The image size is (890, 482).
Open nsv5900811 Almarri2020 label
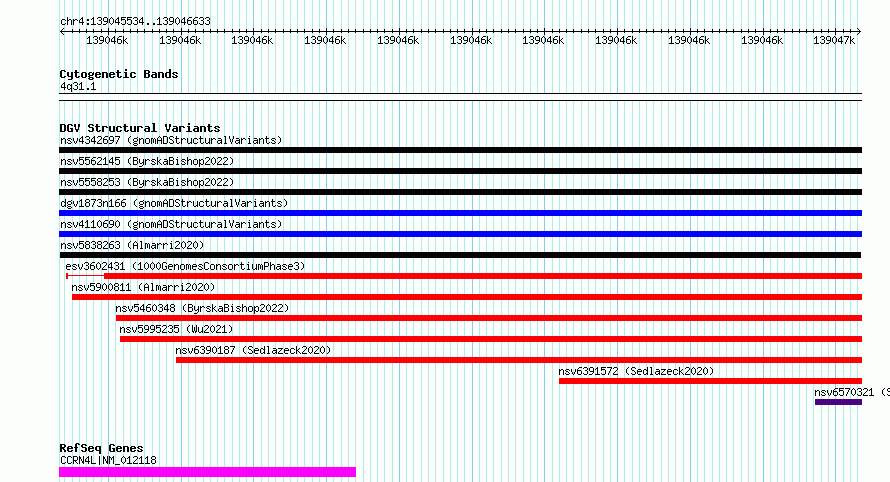pos(143,287)
